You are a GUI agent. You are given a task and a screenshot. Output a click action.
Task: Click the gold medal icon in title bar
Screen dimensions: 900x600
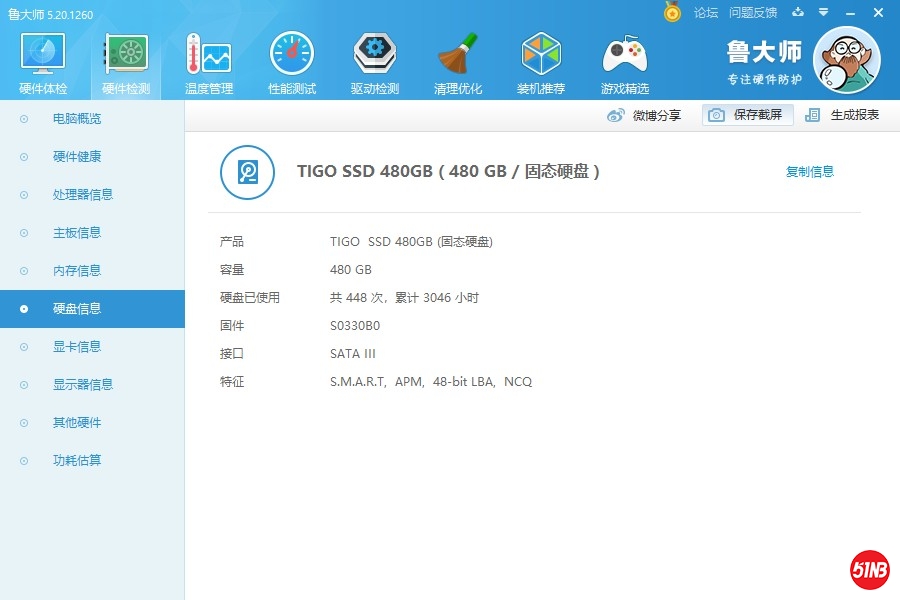point(672,12)
